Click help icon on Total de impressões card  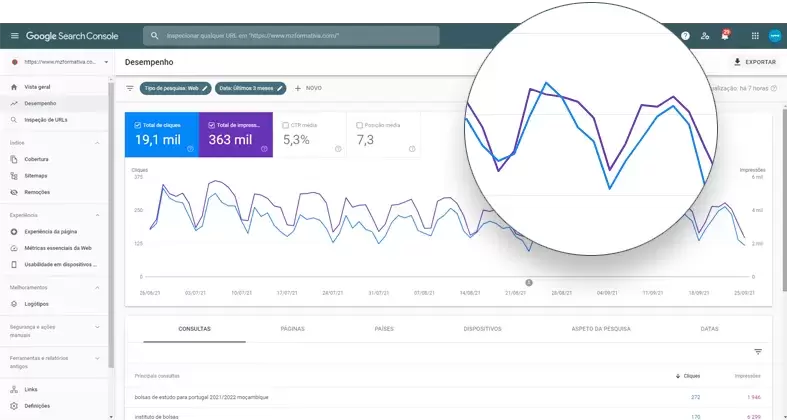(264, 149)
